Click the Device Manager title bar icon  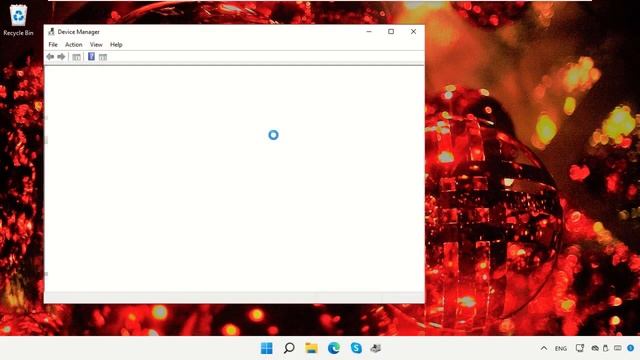(51, 31)
